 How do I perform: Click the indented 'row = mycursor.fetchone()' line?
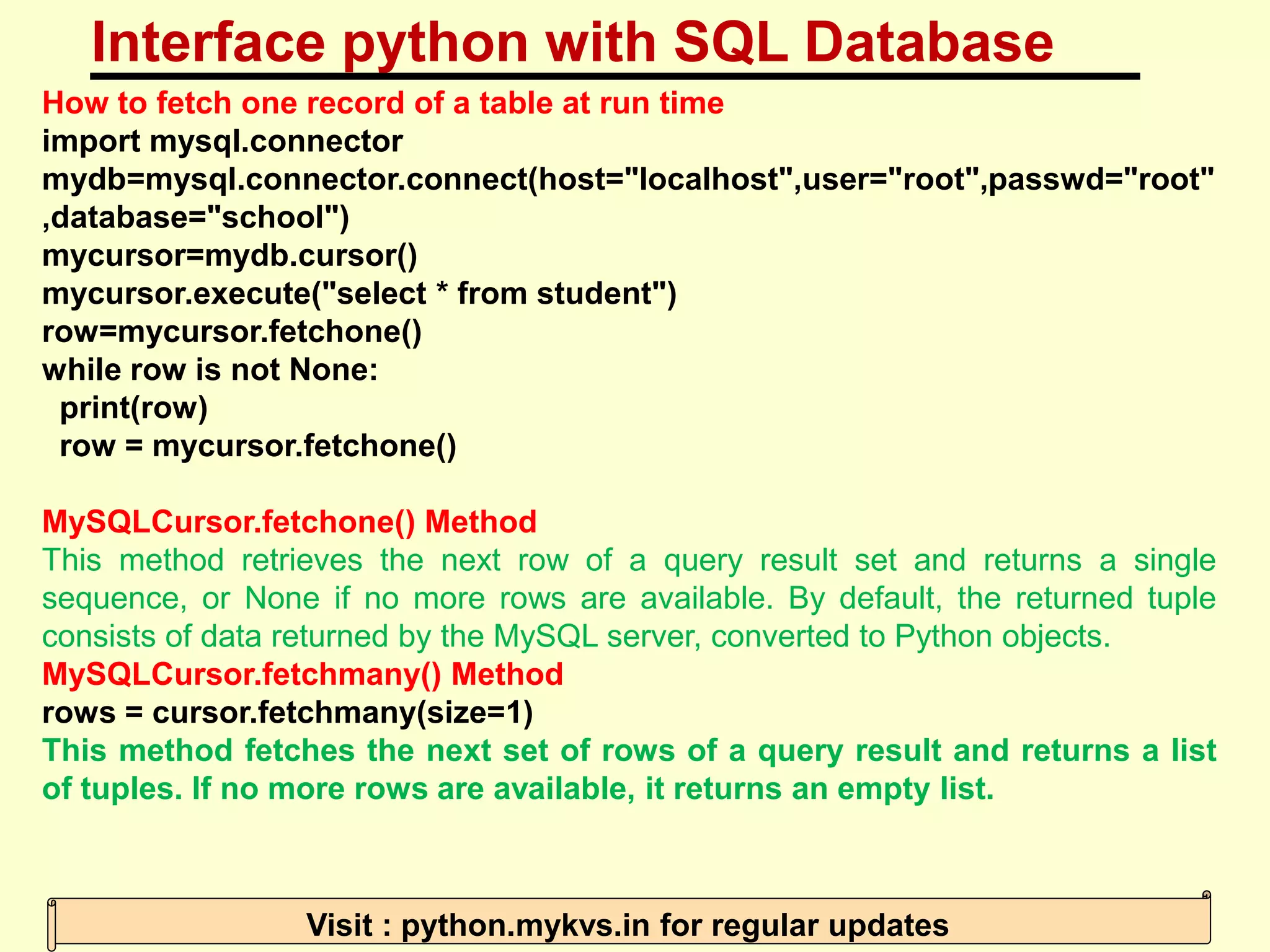(257, 446)
